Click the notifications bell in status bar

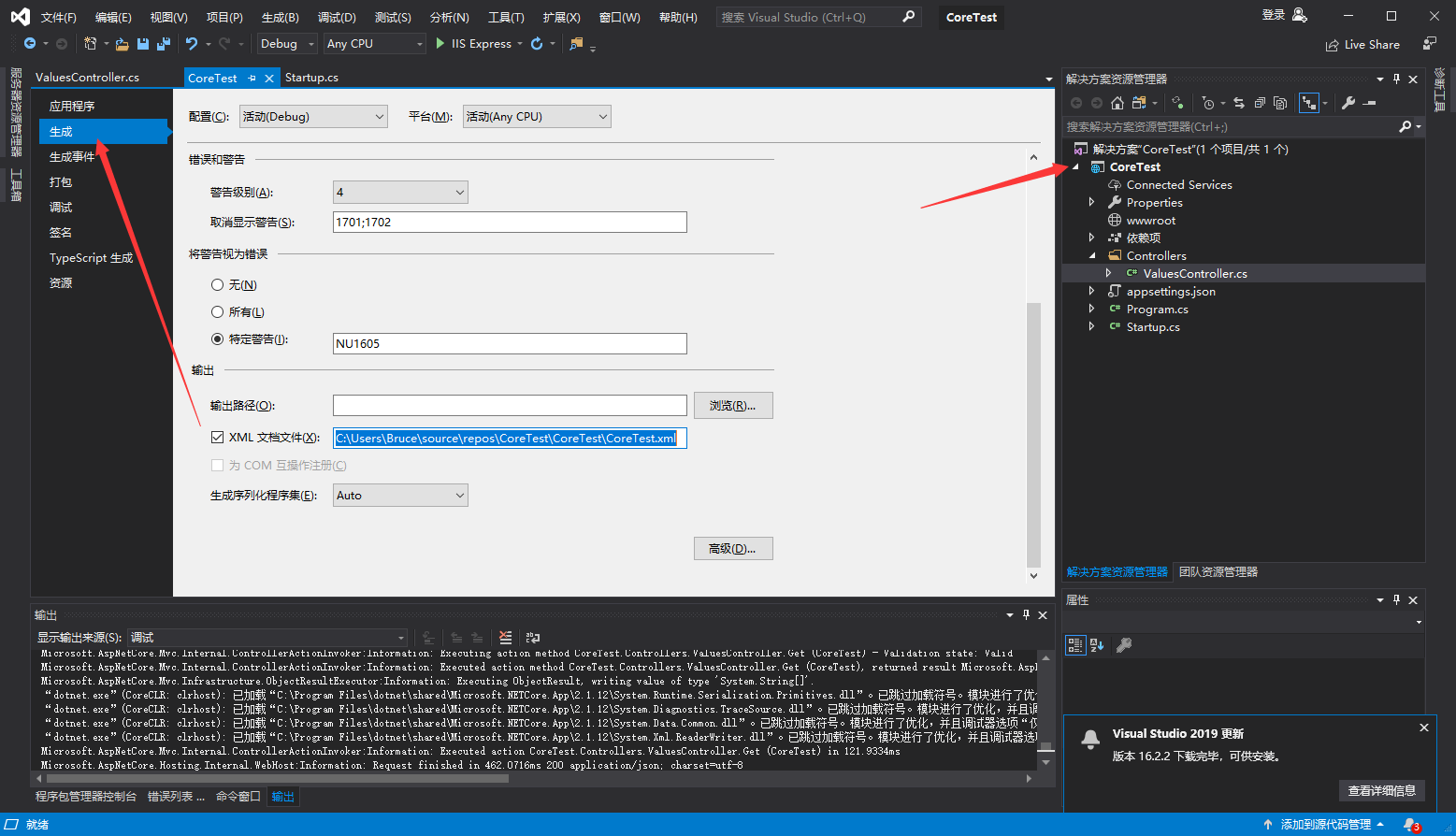[x=1411, y=825]
